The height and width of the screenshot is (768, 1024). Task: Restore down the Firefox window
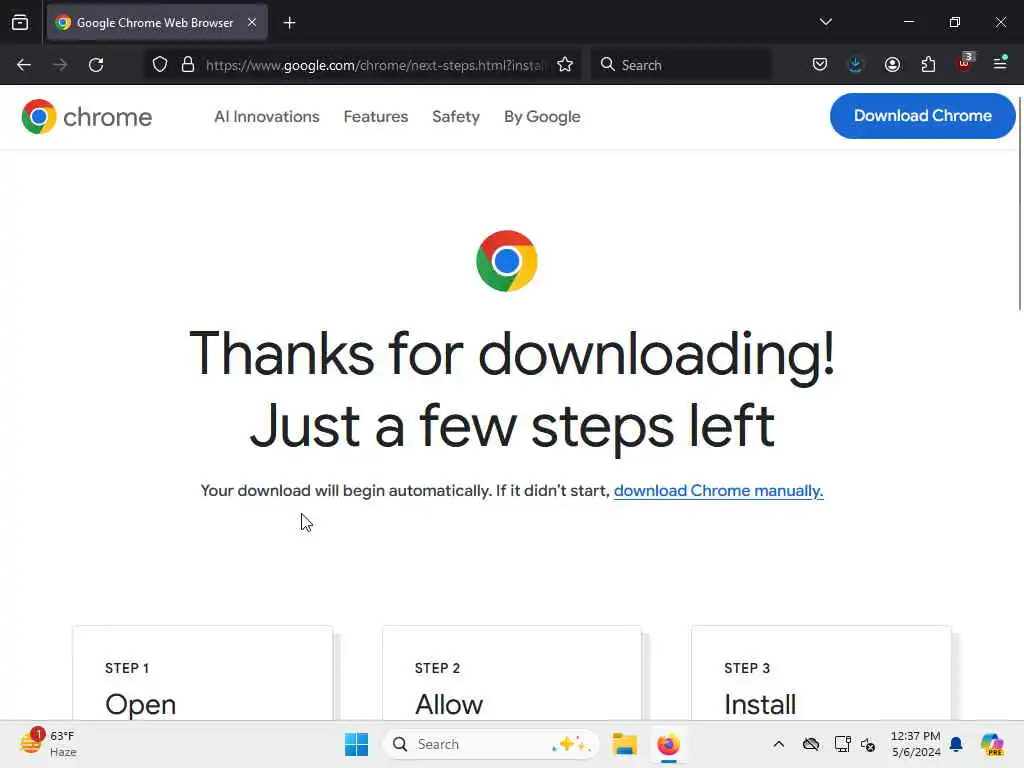[x=955, y=22]
